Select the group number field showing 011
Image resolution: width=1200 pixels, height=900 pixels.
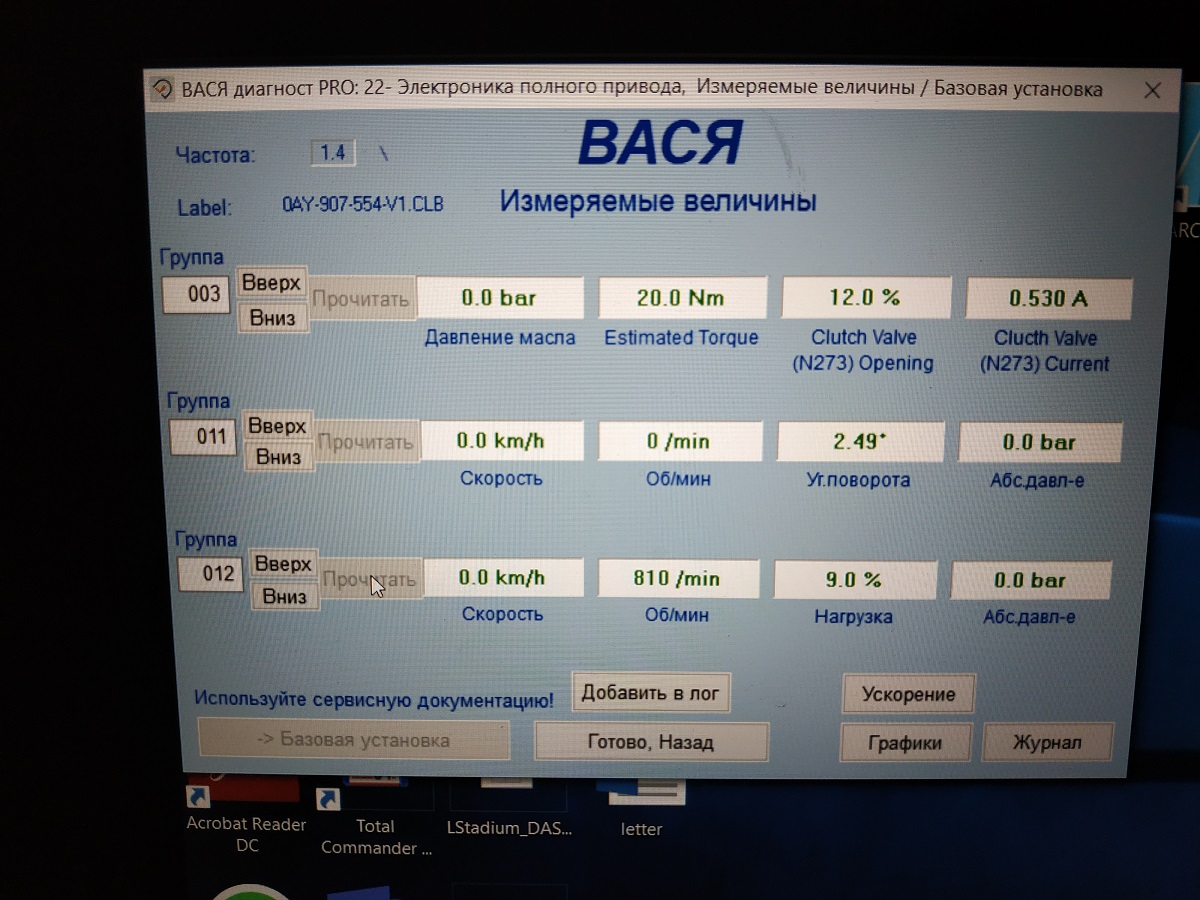(x=204, y=437)
